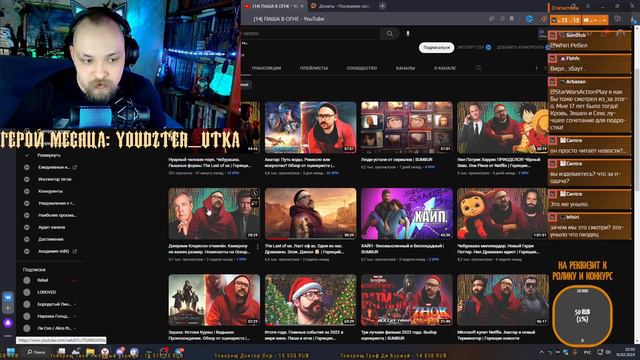Click the tray clock showing 22:33
The height and width of the screenshot is (360, 640).
[624, 352]
